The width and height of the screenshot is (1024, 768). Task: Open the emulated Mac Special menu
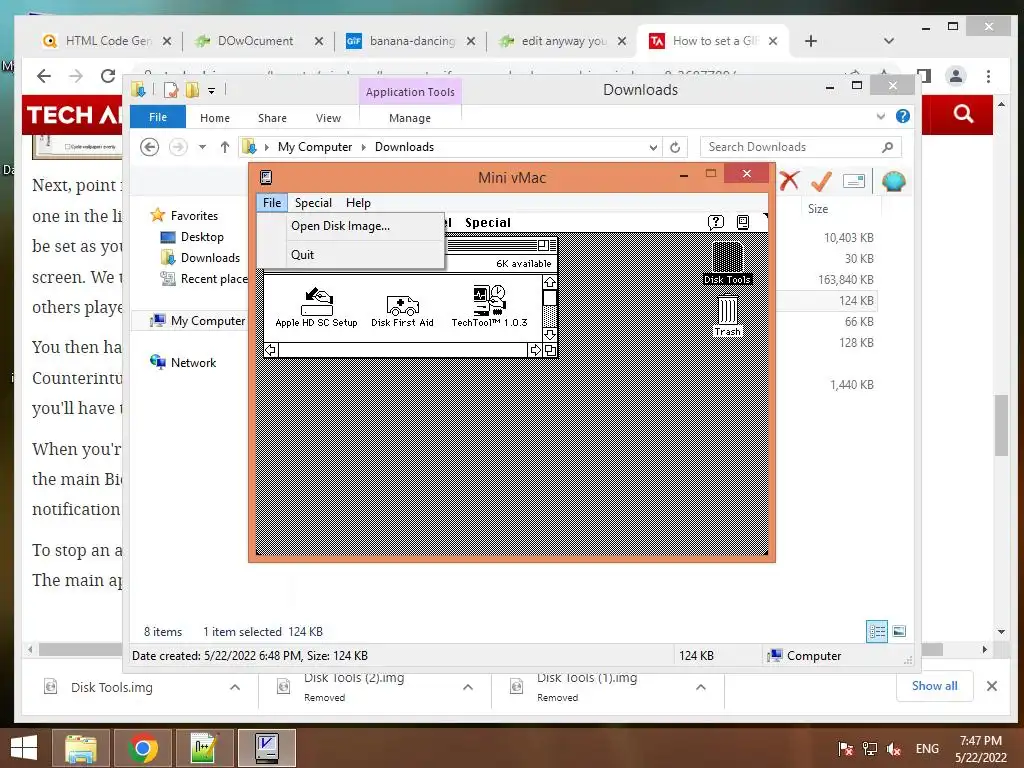coord(487,223)
